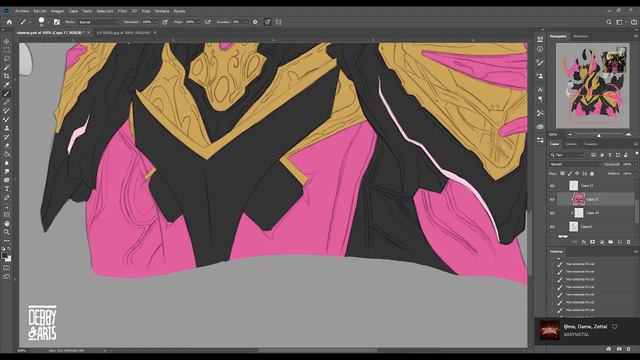Image resolution: width=640 pixels, height=360 pixels.
Task: Open the Edición menu
Action: [x=40, y=11]
